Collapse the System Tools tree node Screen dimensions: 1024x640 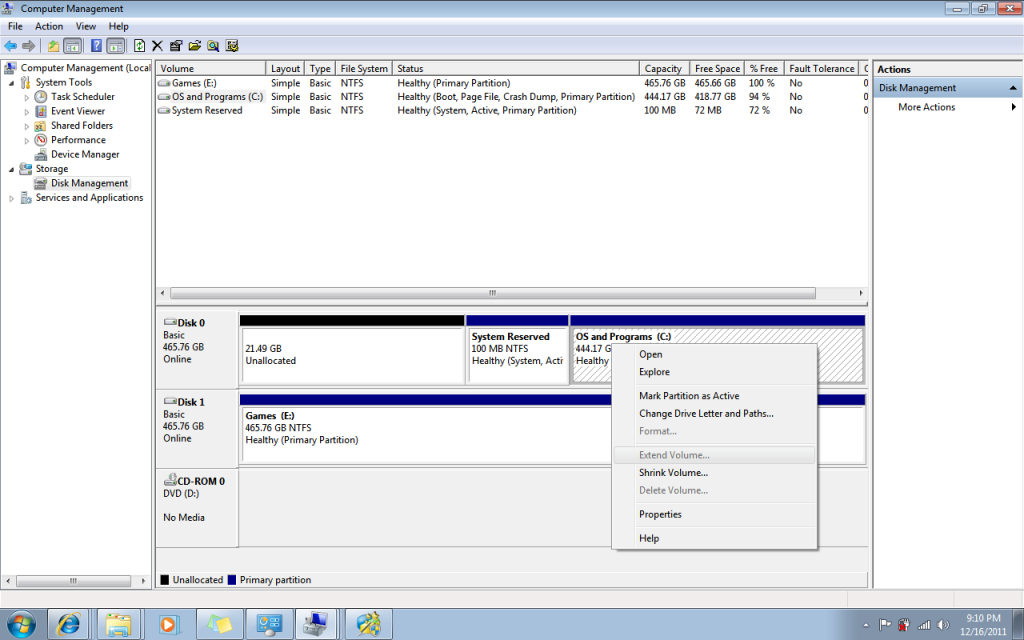12,82
